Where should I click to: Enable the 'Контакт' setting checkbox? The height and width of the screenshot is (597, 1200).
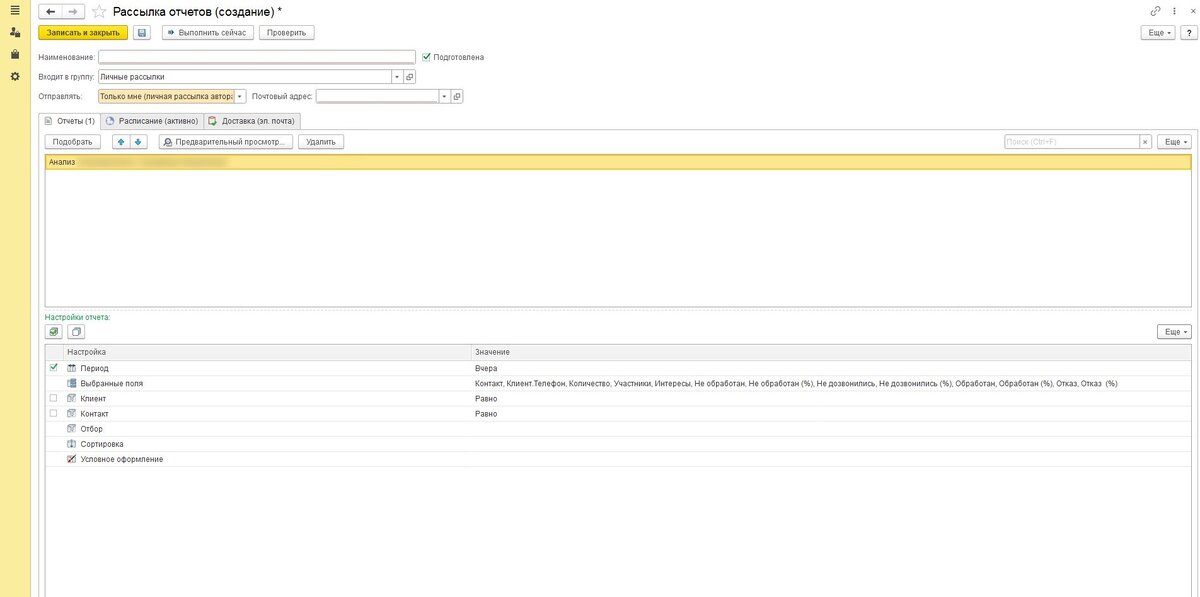54,413
